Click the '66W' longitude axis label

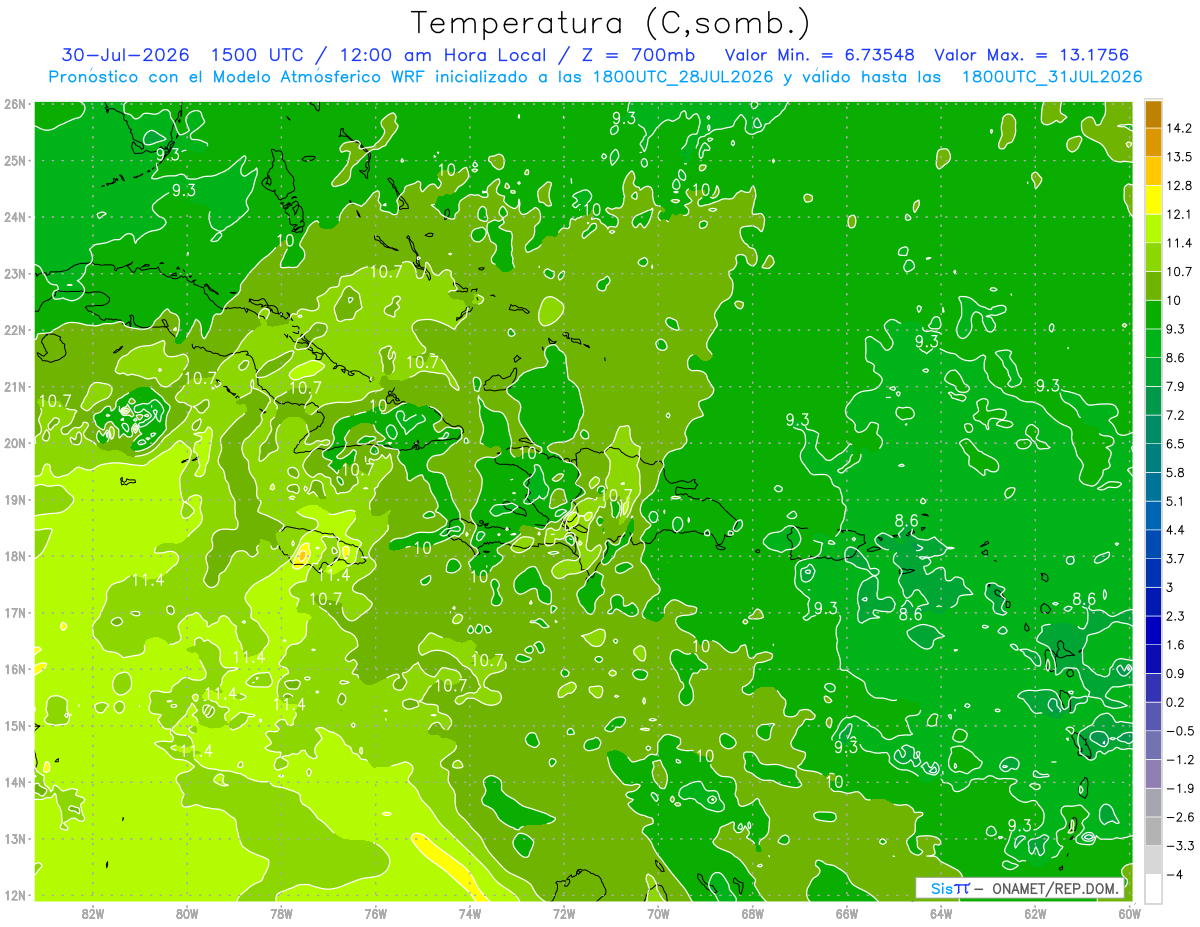[x=847, y=913]
